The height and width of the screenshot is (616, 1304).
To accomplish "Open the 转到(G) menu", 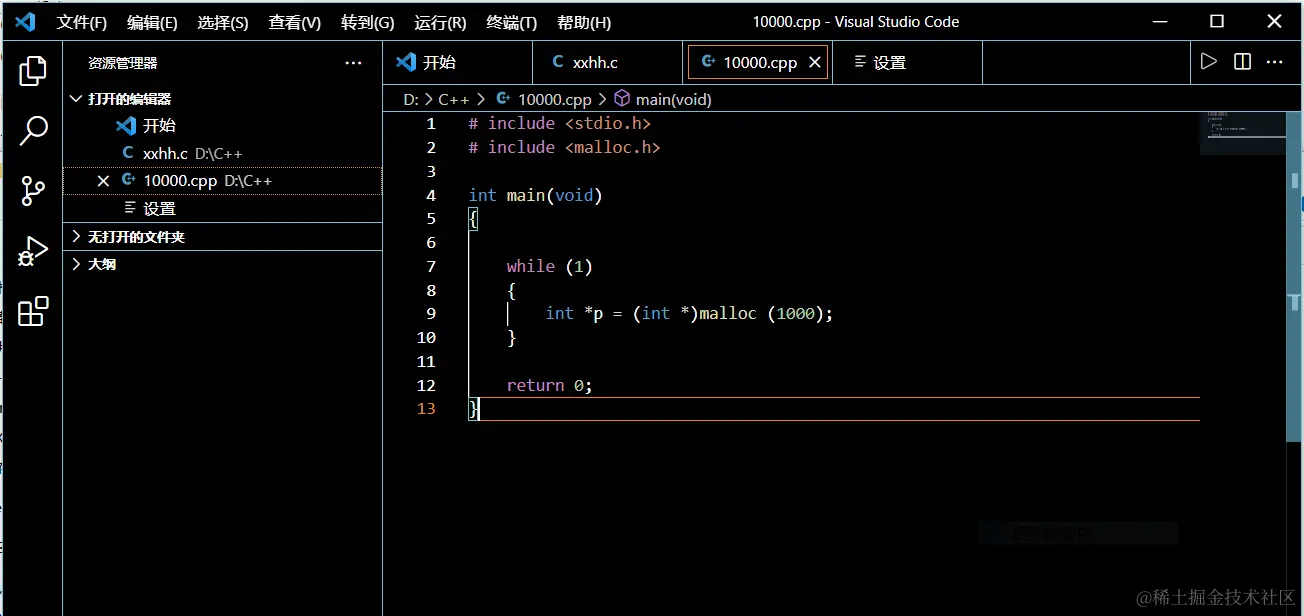I will click(367, 22).
